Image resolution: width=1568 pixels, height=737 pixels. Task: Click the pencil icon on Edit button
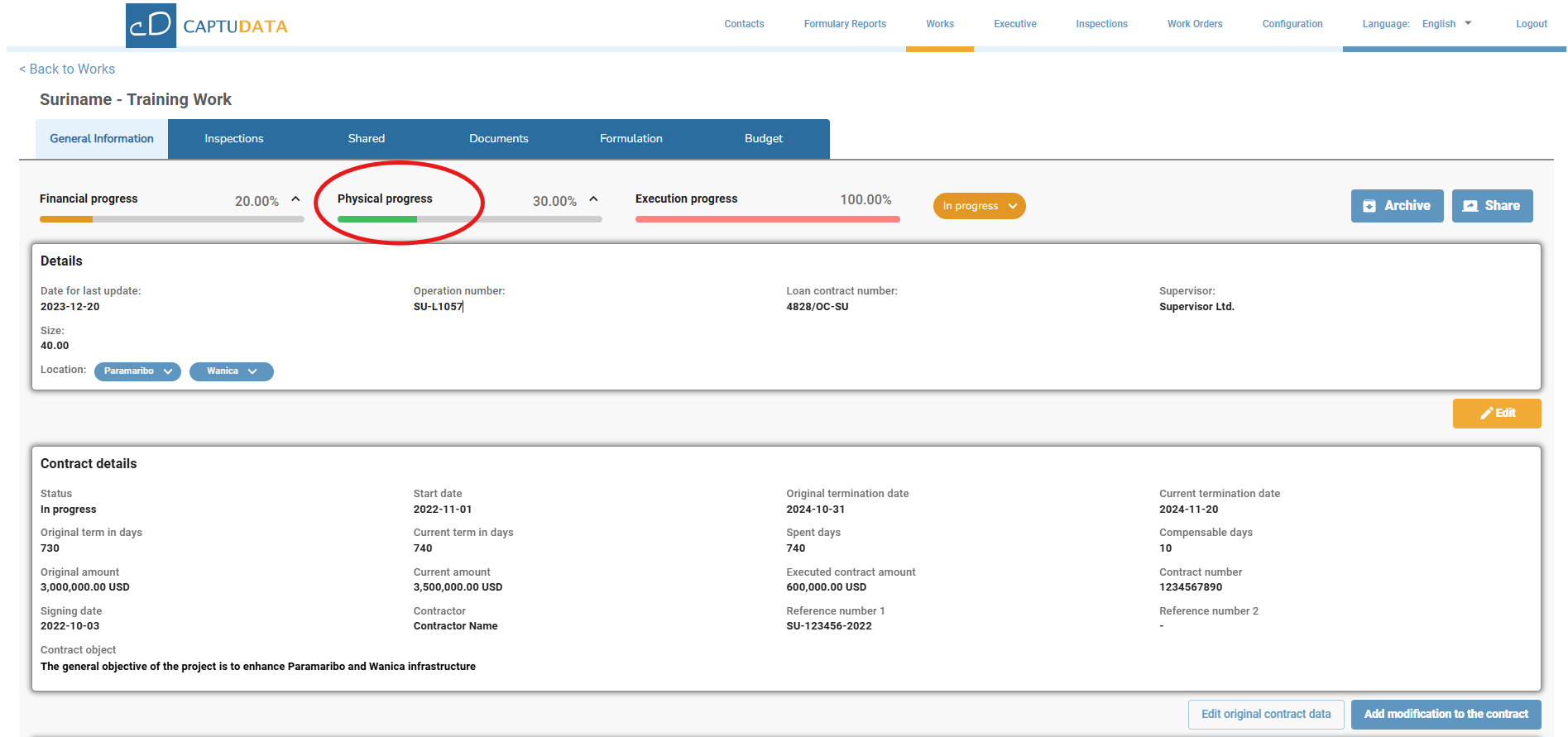(x=1486, y=414)
